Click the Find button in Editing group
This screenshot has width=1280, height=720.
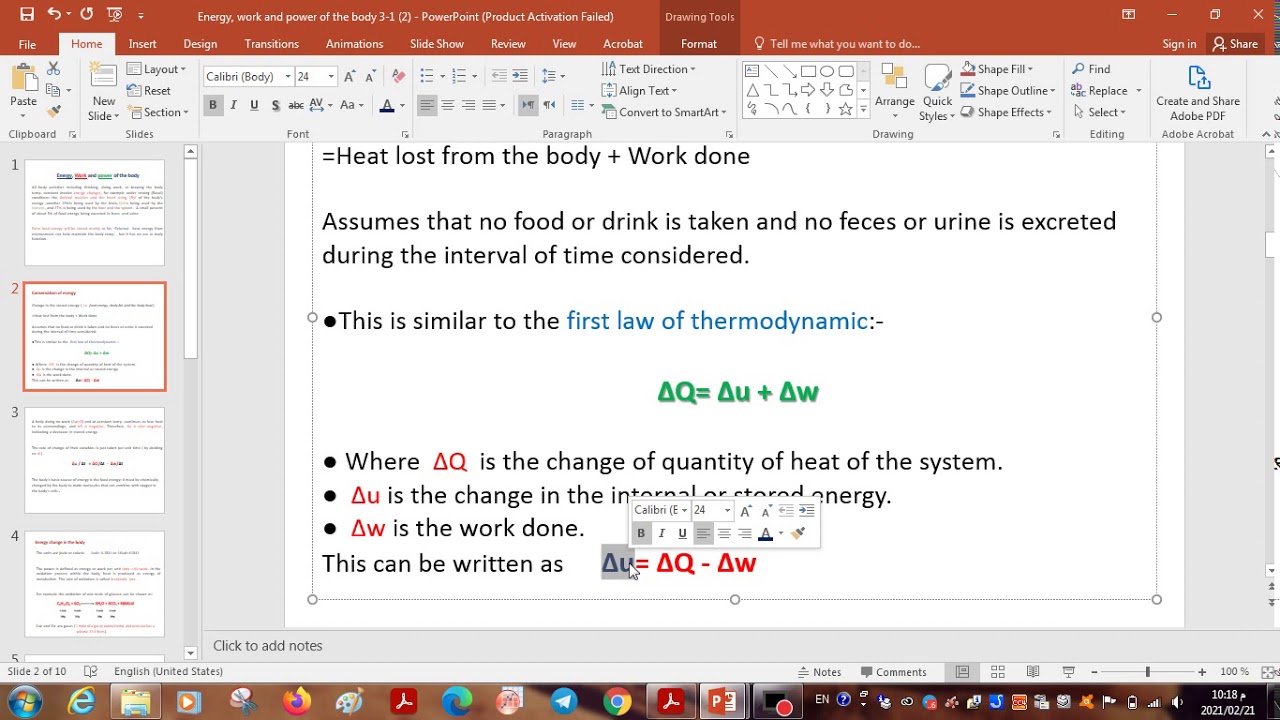tap(1091, 69)
